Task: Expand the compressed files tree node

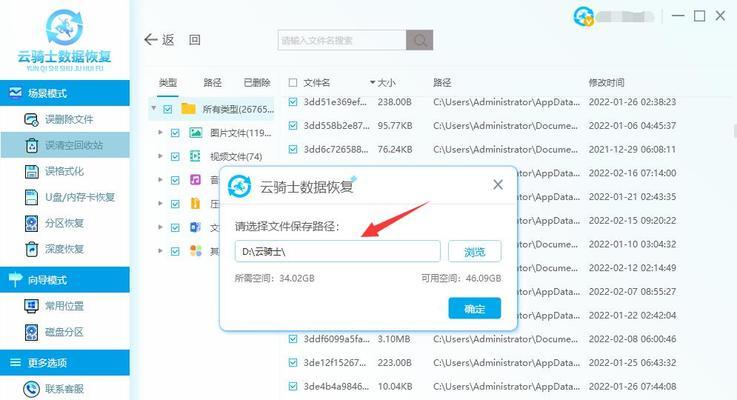Action: 160,204
